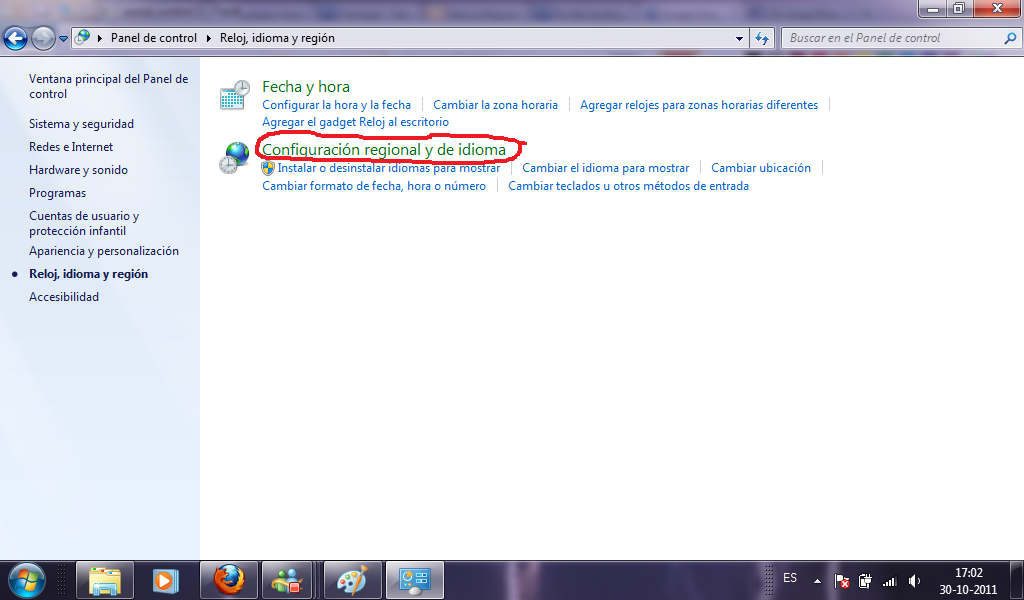1024x600 pixels.
Task: Select Sistema y seguridad in sidebar
Action: pos(81,124)
